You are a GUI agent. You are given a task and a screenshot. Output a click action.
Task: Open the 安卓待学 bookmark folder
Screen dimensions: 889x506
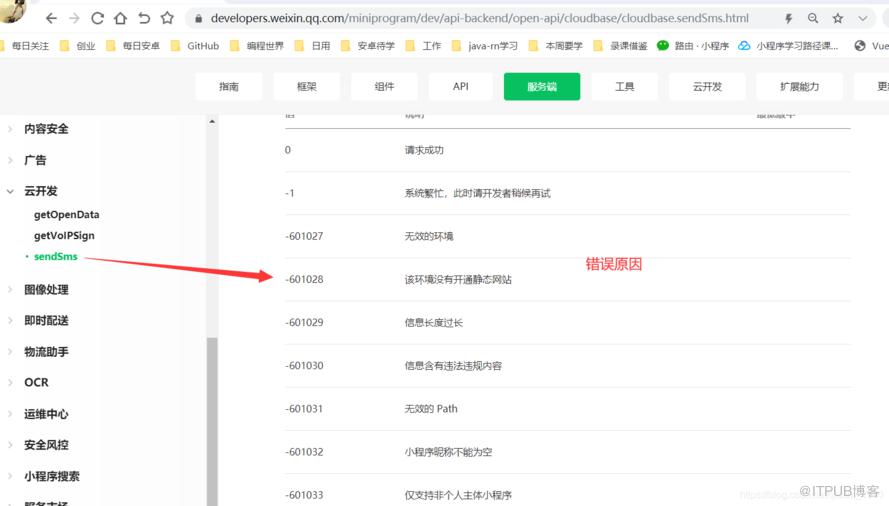(367, 46)
